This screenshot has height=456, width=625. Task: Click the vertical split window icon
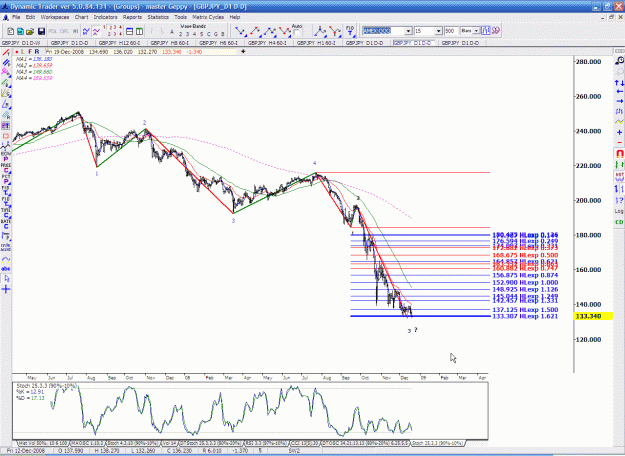tap(139, 31)
